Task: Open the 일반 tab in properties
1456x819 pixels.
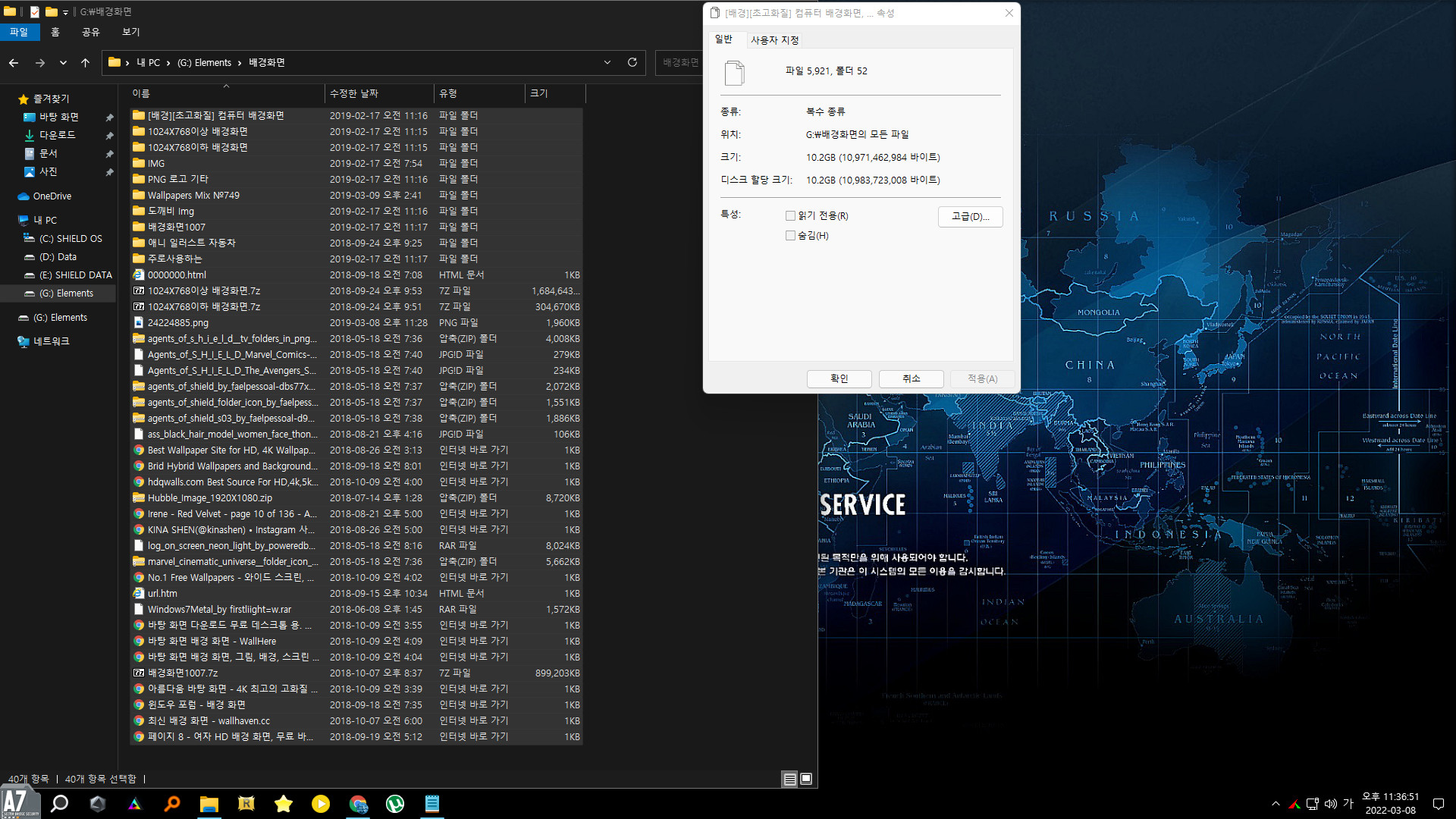Action: pos(724,39)
